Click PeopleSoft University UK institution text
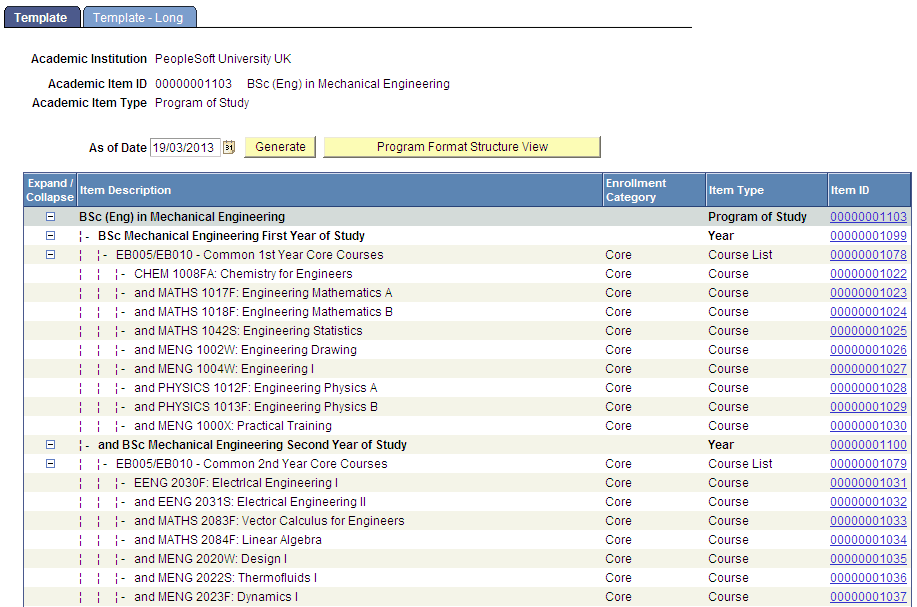 [x=223, y=59]
